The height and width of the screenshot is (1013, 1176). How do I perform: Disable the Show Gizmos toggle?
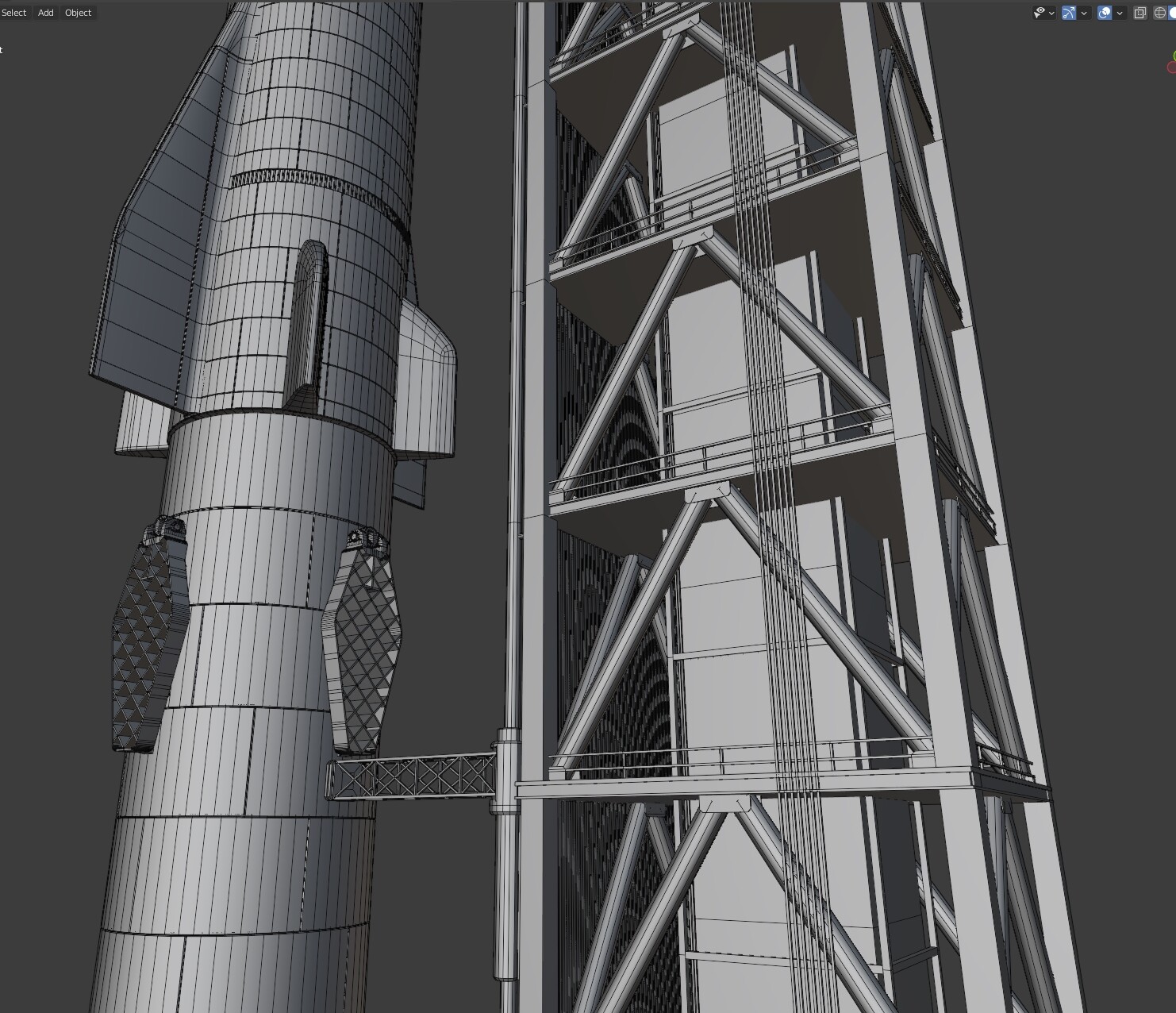pyautogui.click(x=1068, y=12)
